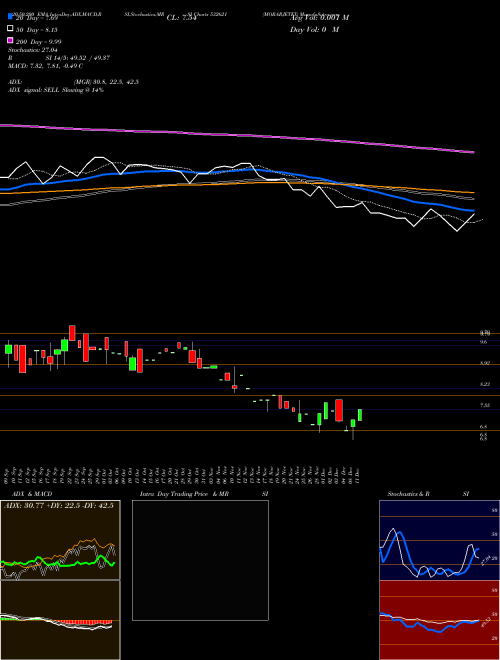500x660 pixels.
Task: Click the blue 20 Day legend swatch
Action: click(x=11, y=17)
